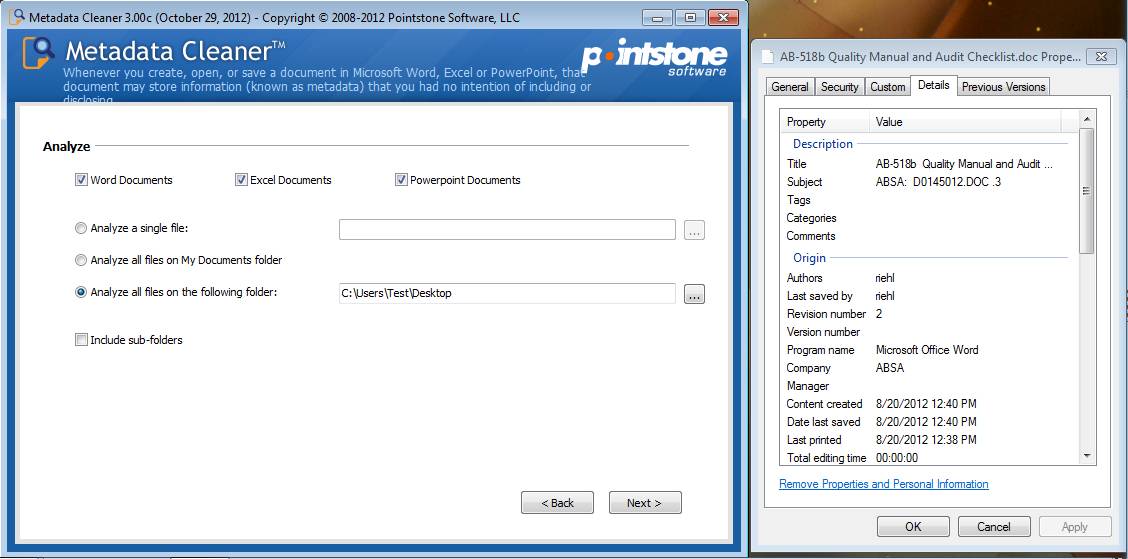Click the Last saved by value riehl

885,296
